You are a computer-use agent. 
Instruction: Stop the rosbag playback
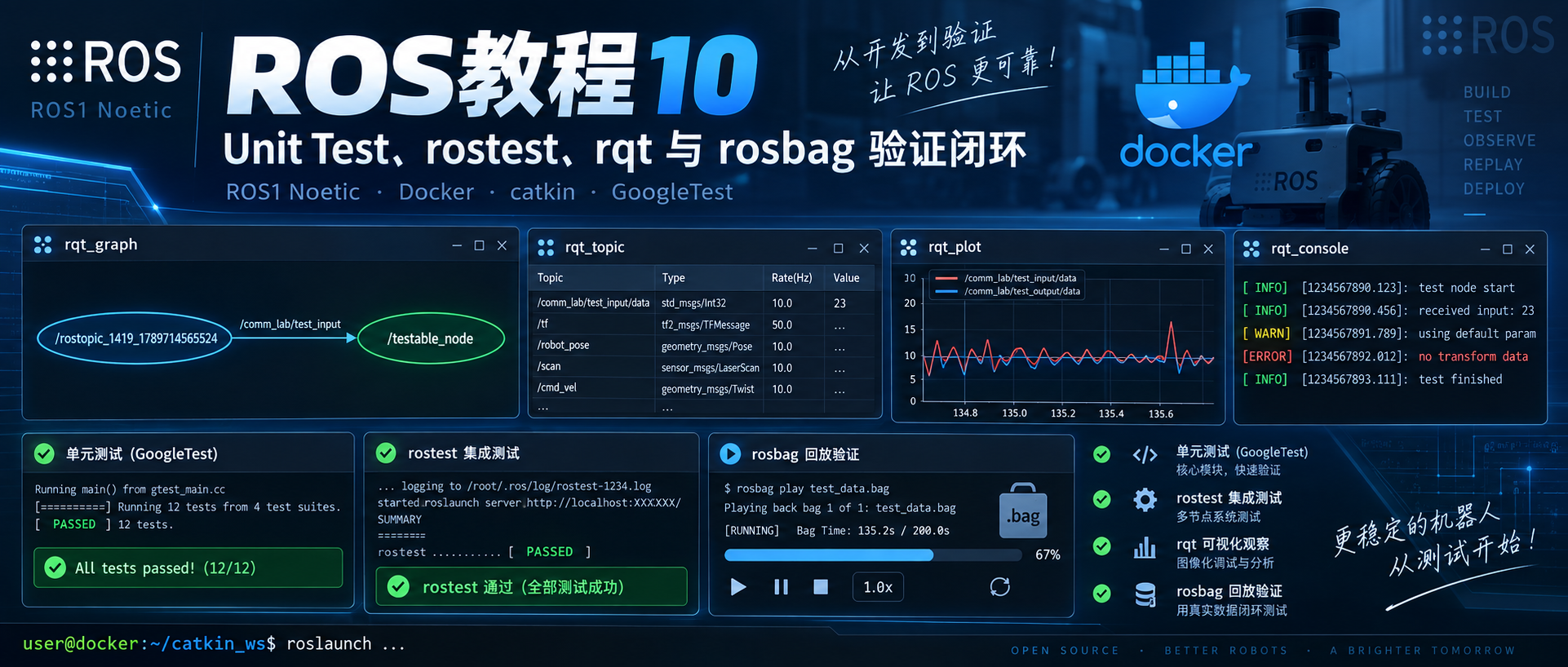pyautogui.click(x=821, y=587)
